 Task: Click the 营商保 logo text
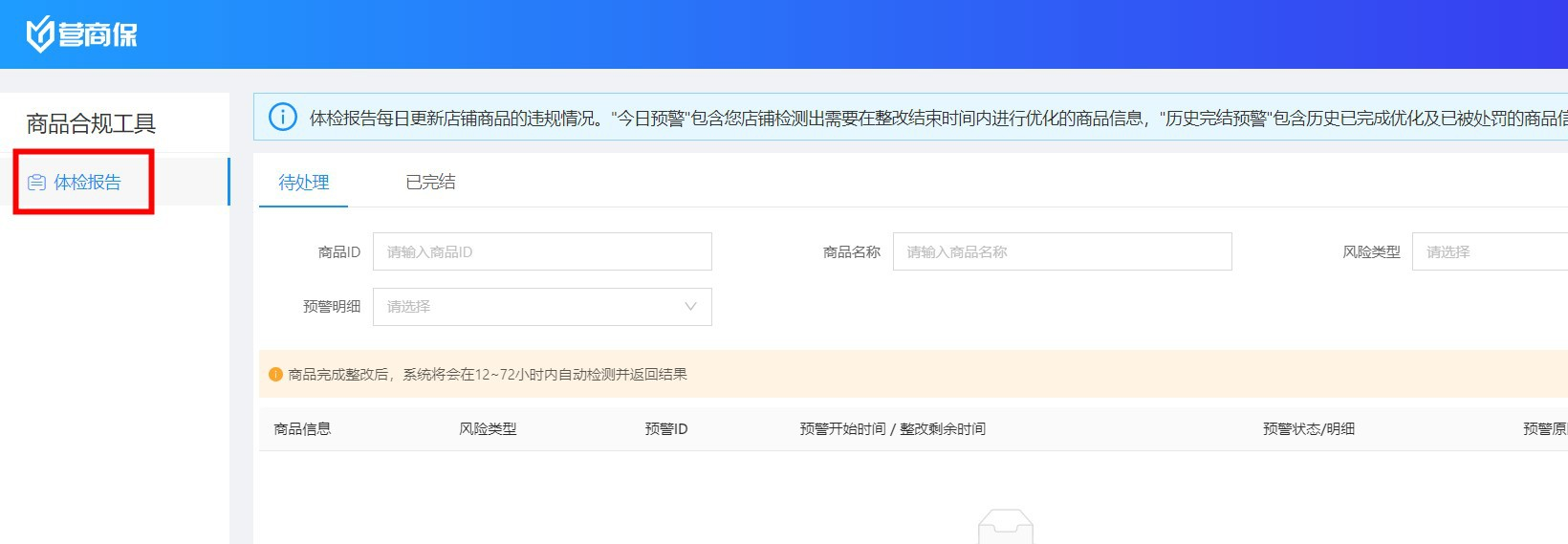[98, 35]
